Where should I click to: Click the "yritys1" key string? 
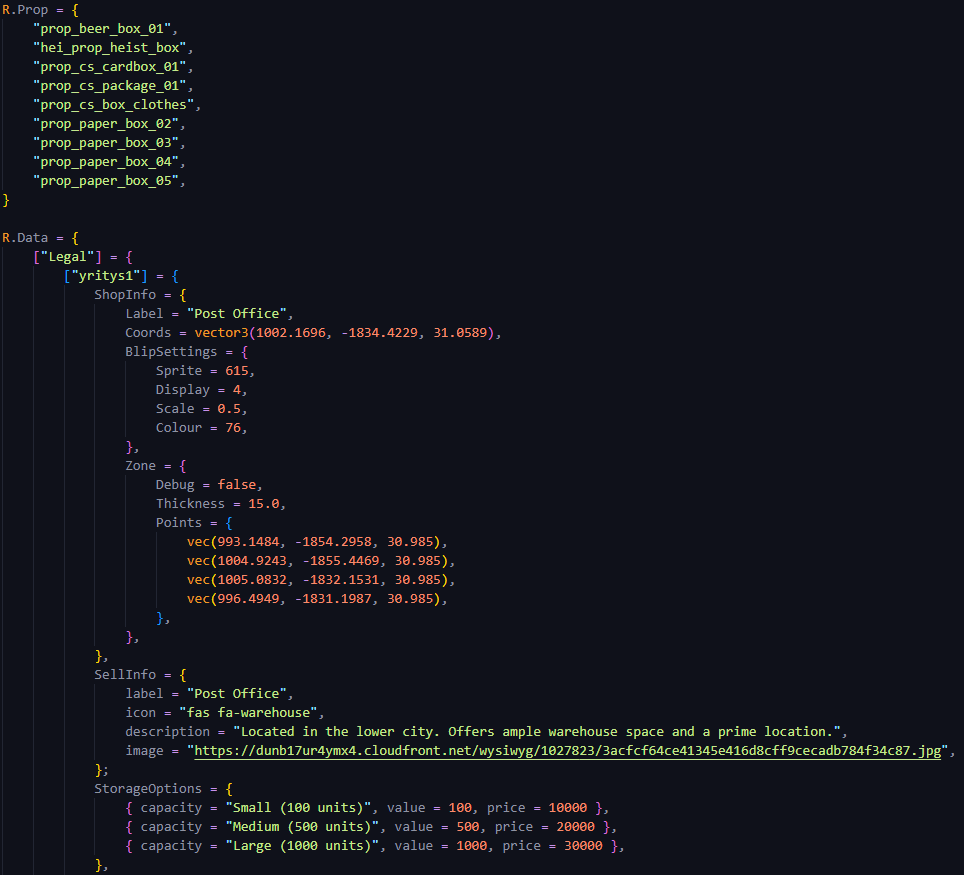[106, 276]
